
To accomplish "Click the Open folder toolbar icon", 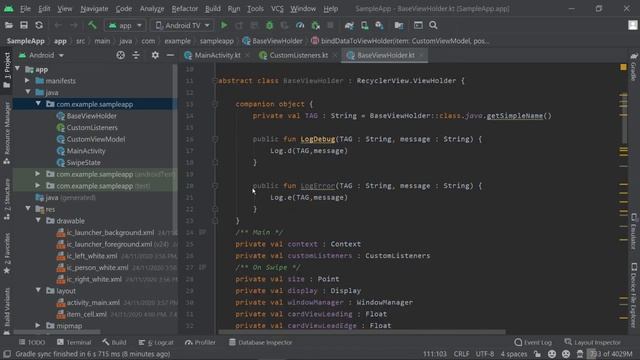I will (x=9, y=25).
